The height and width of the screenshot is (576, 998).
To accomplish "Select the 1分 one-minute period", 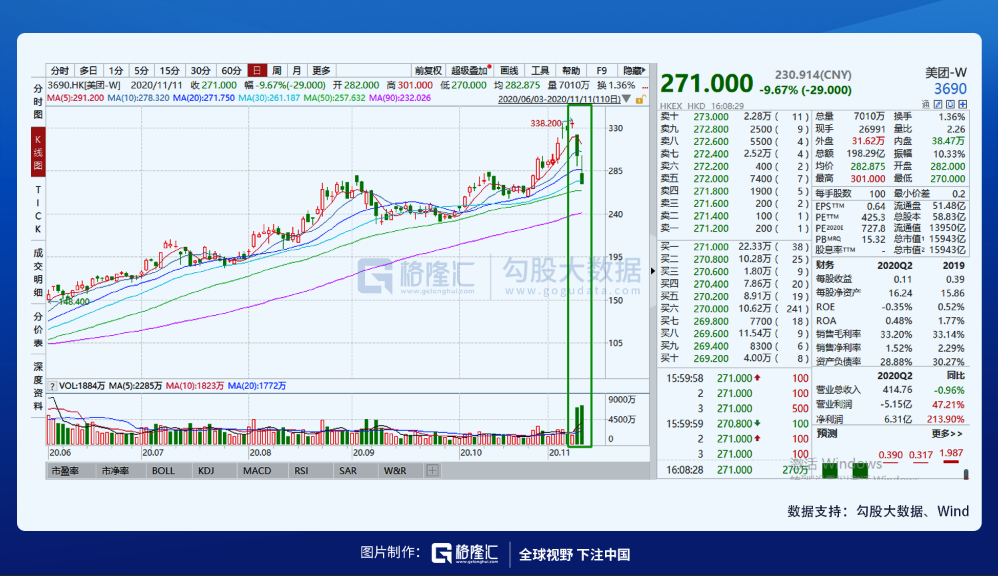I will [115, 71].
